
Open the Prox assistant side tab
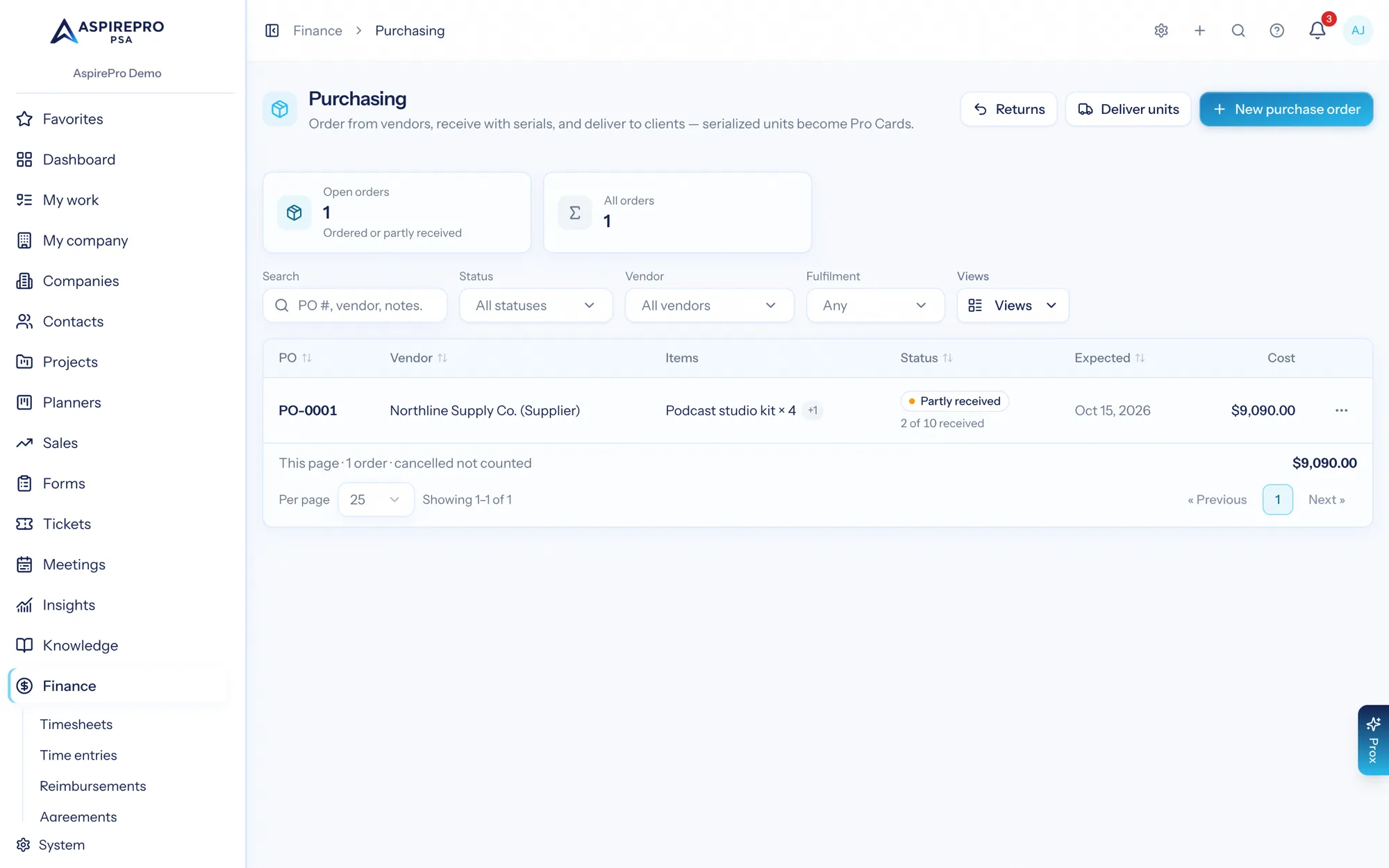[x=1373, y=740]
